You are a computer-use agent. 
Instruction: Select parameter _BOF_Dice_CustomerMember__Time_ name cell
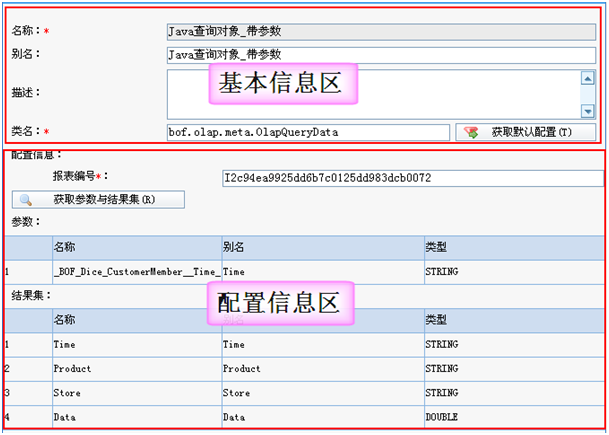(x=137, y=272)
